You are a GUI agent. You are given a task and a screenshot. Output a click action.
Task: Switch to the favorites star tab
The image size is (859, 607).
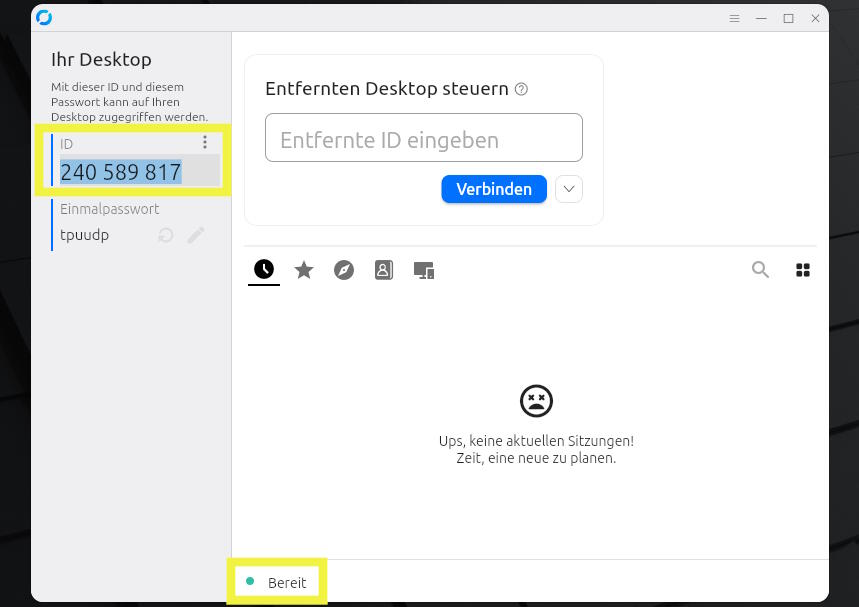[x=304, y=270]
